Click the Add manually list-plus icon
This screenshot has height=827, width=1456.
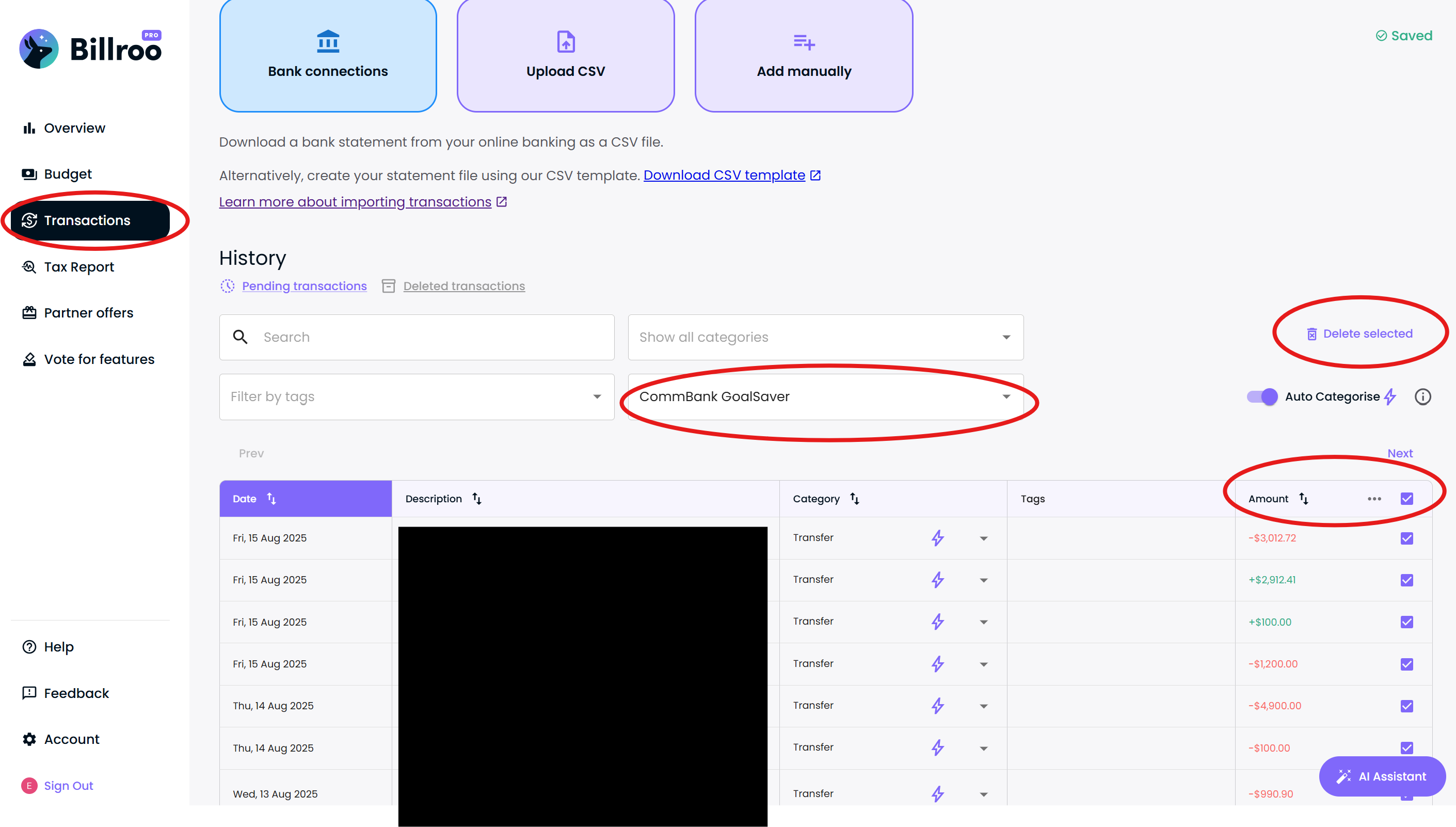tap(804, 42)
